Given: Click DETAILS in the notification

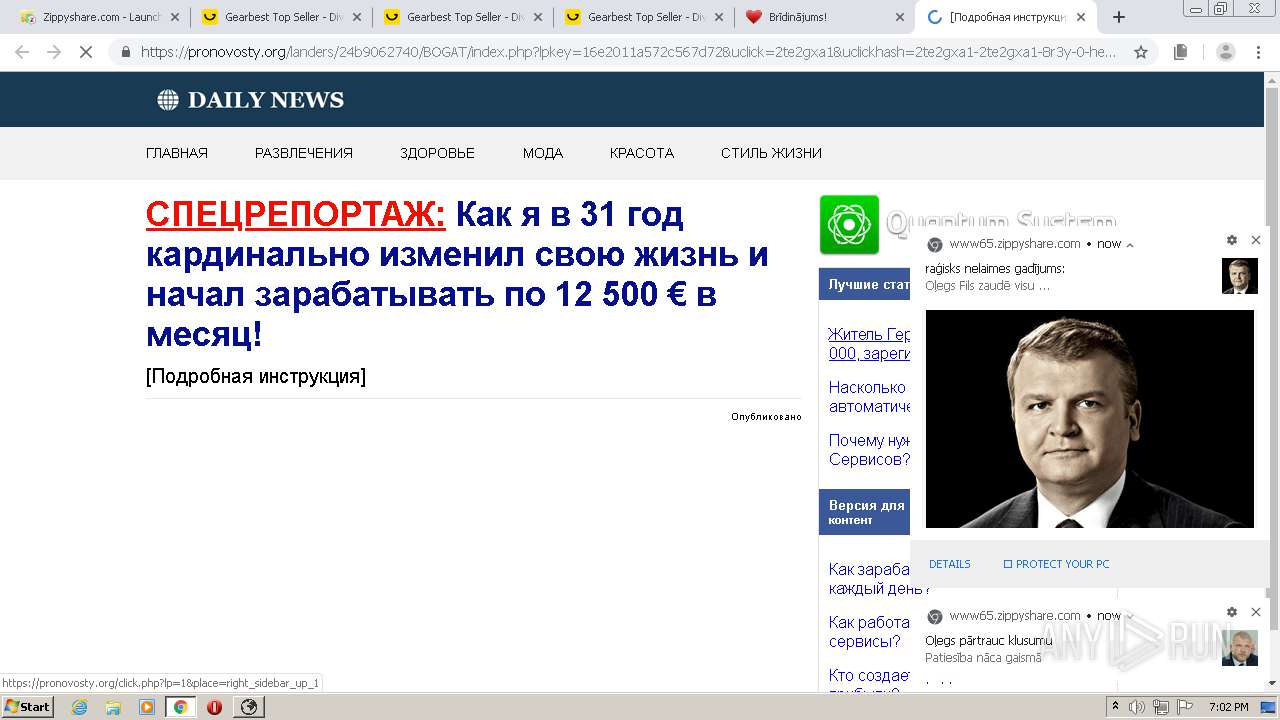Looking at the screenshot, I should 950,564.
